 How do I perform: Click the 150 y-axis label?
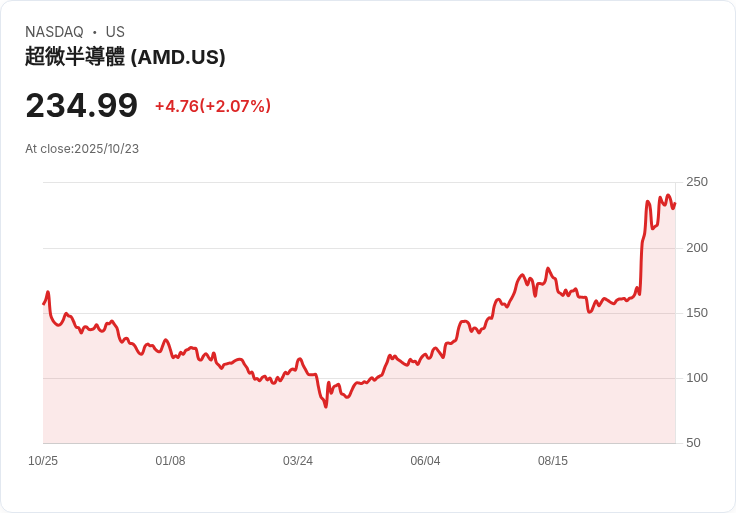click(x=697, y=313)
